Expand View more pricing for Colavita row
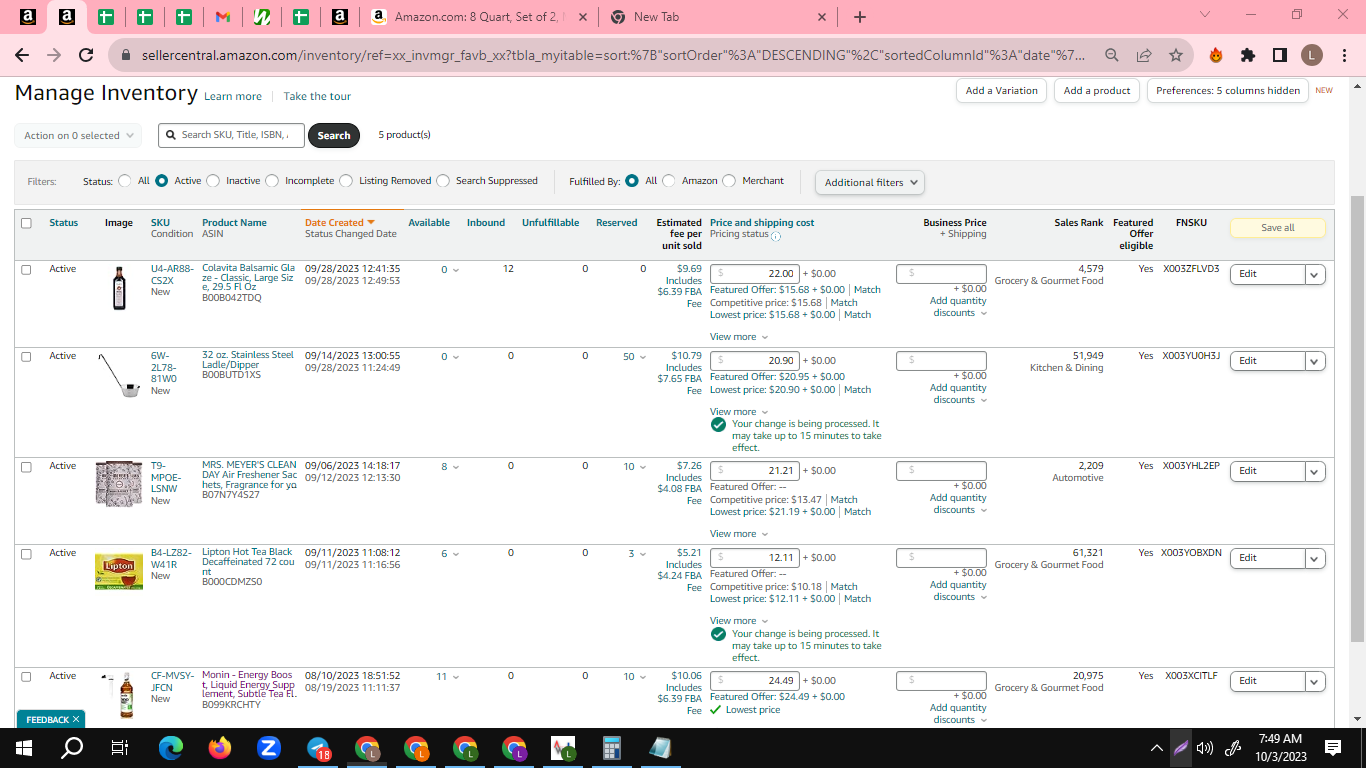The width and height of the screenshot is (1366, 768). (x=739, y=337)
